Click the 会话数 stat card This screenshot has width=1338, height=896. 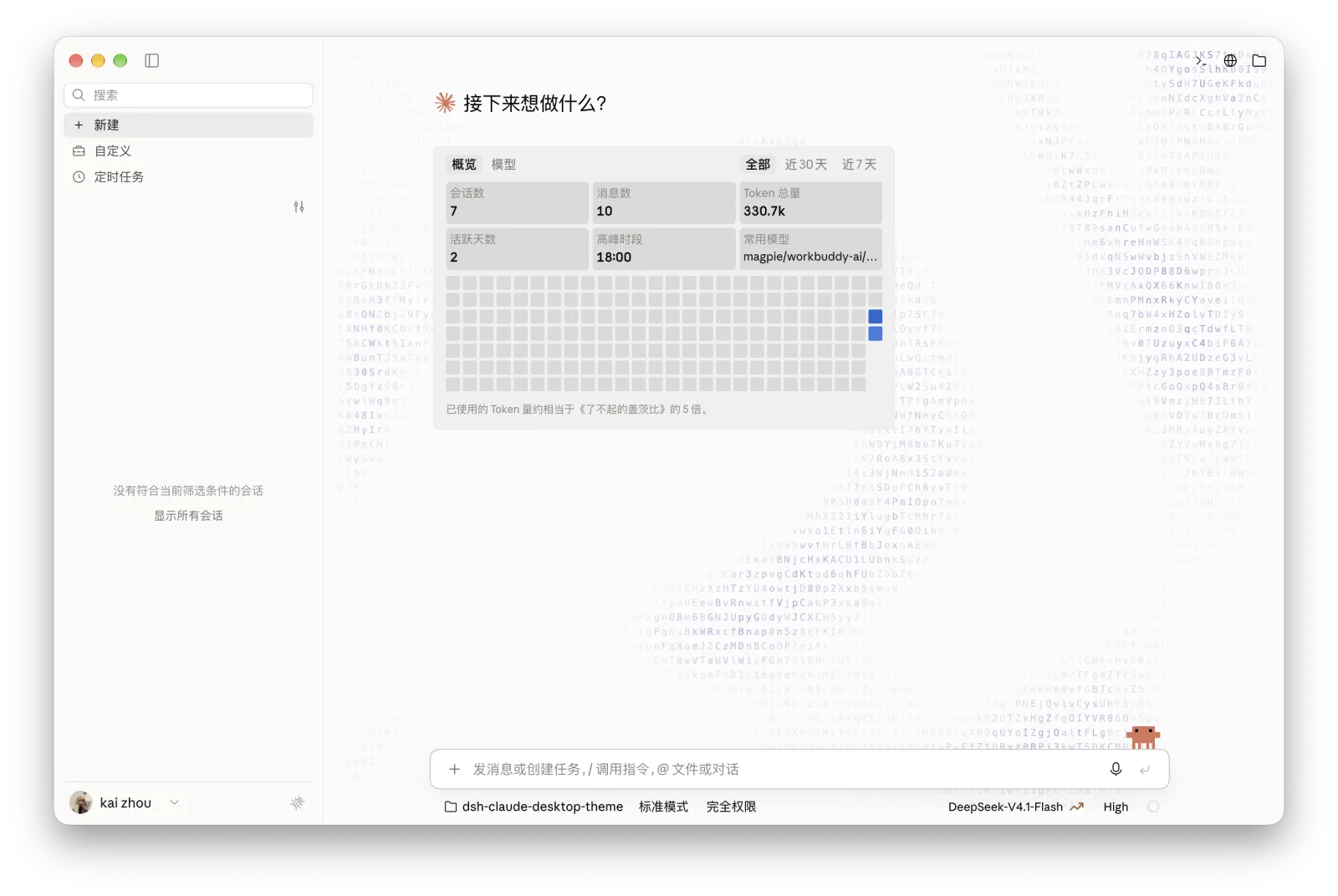pos(517,202)
